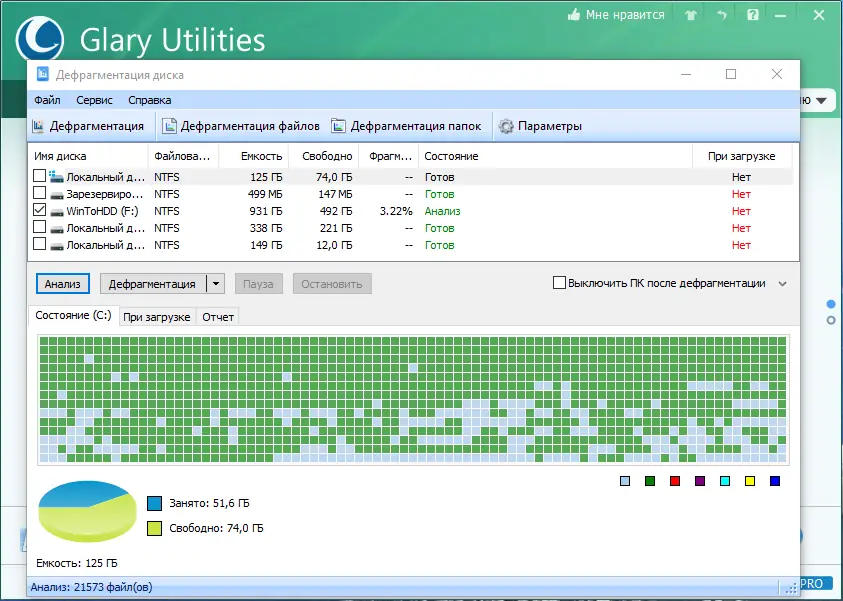Click the drive icon of the 125 ГБ disk
Image resolution: width=843 pixels, height=601 pixels.
coord(56,176)
